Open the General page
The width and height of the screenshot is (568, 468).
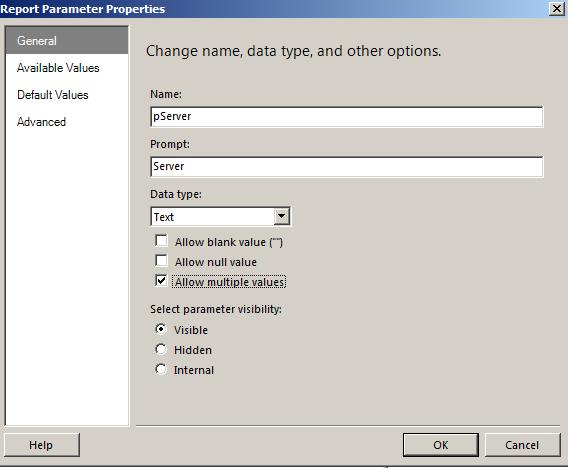pos(67,40)
